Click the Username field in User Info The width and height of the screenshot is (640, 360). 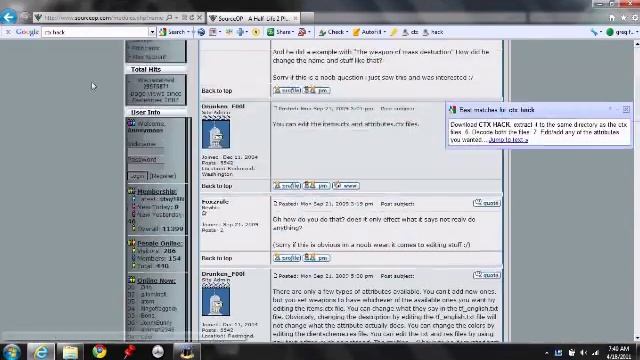tap(147, 151)
